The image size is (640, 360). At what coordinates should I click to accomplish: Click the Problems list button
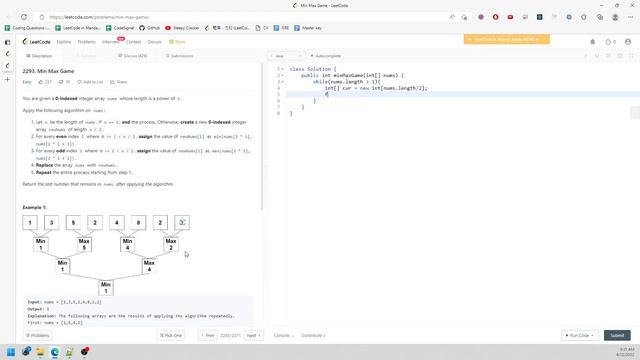[x=37, y=336]
